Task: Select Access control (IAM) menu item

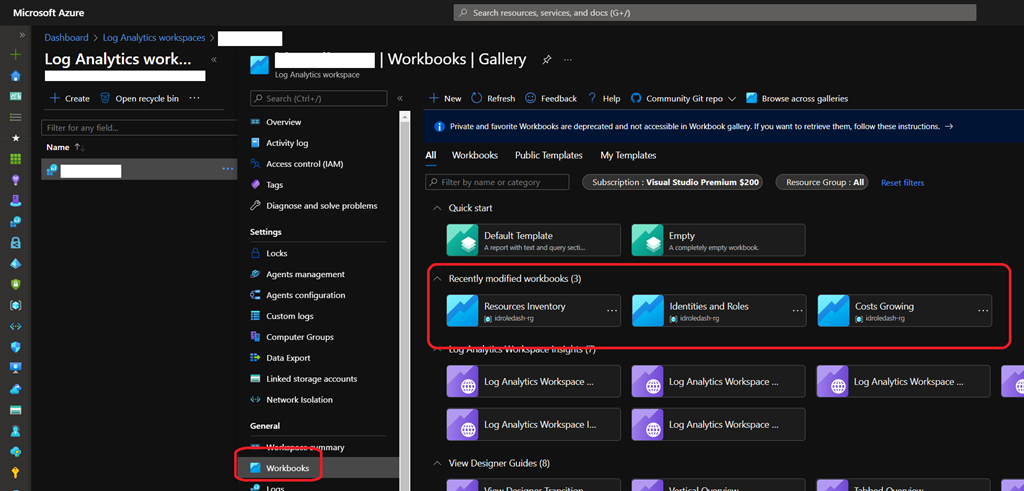Action: coord(304,164)
